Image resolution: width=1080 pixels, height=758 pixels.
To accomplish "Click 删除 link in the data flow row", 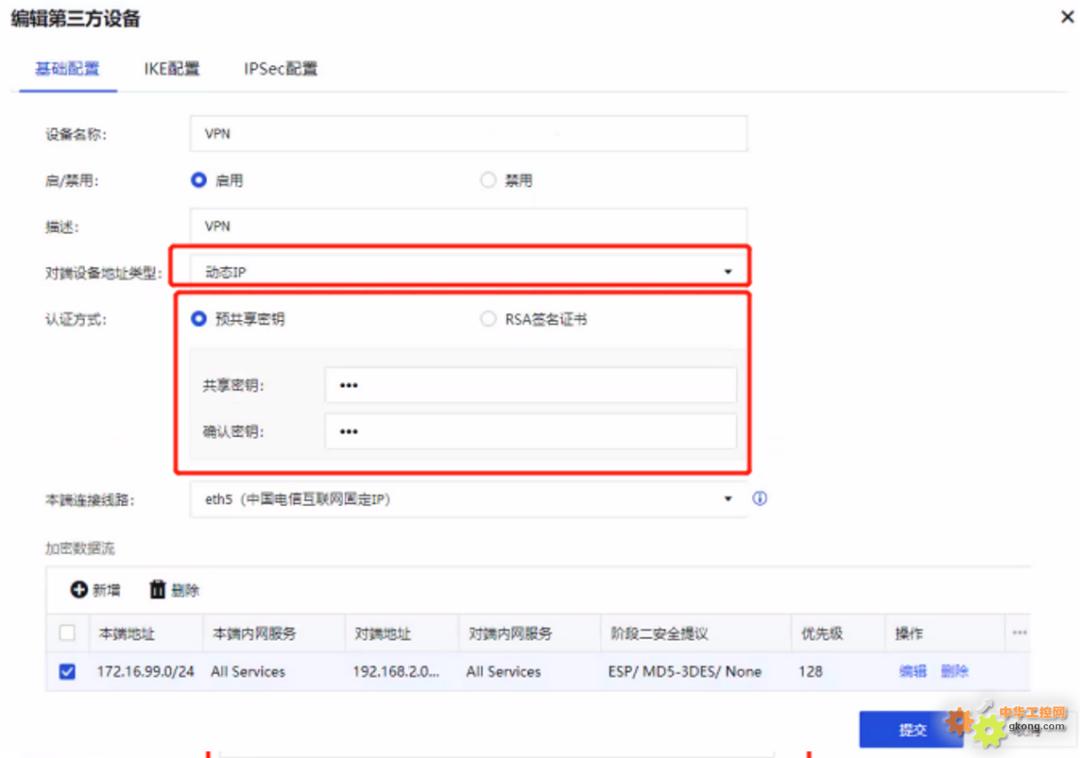I will click(x=955, y=671).
